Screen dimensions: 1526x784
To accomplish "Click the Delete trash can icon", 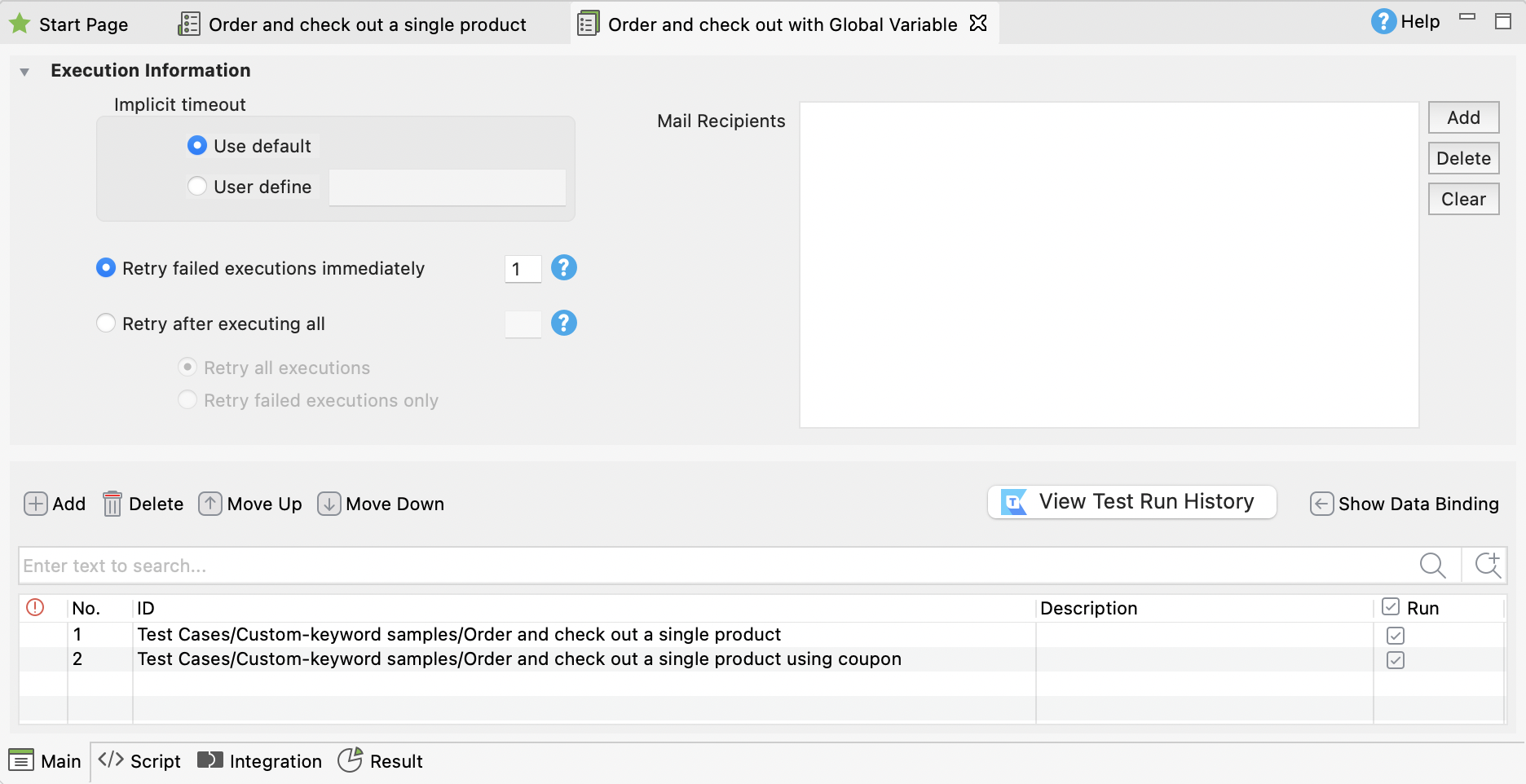I will click(x=112, y=504).
